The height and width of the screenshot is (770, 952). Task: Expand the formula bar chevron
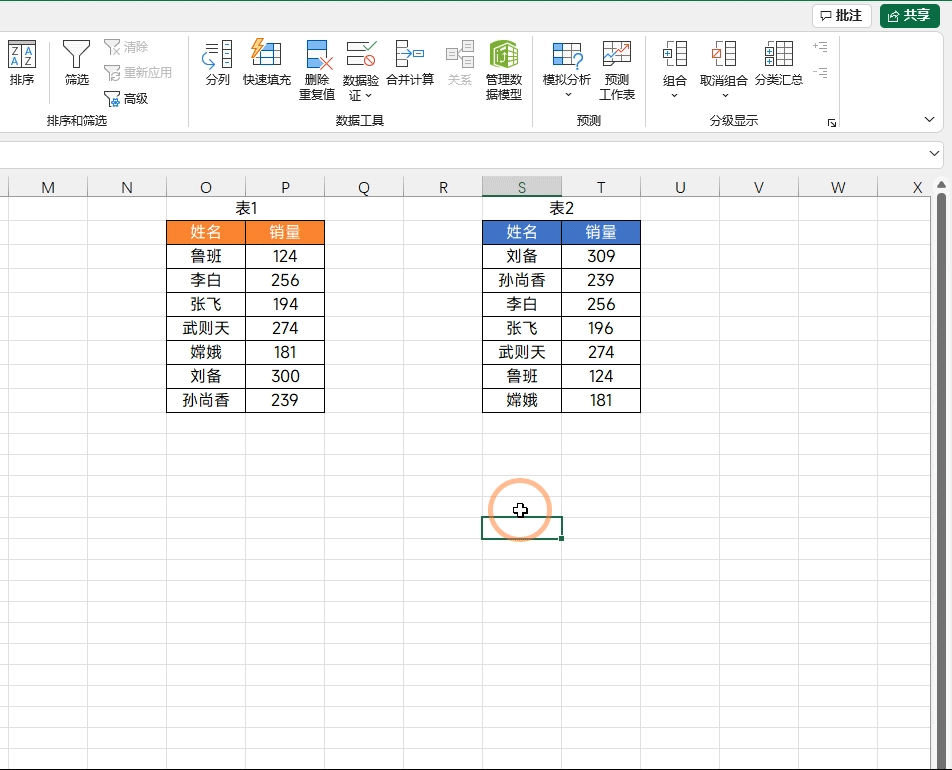tap(934, 154)
